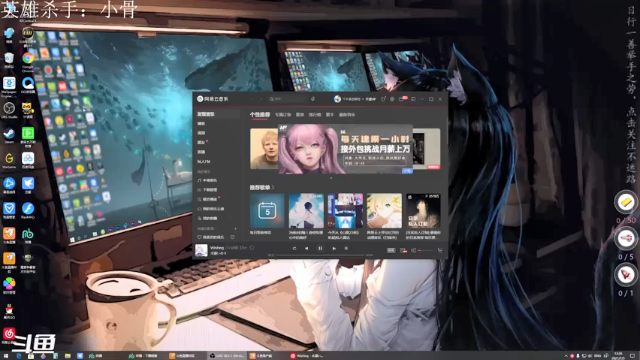640x360 pixels.
Task: Expand the 推荐歌单 section arrow
Action: point(273,187)
